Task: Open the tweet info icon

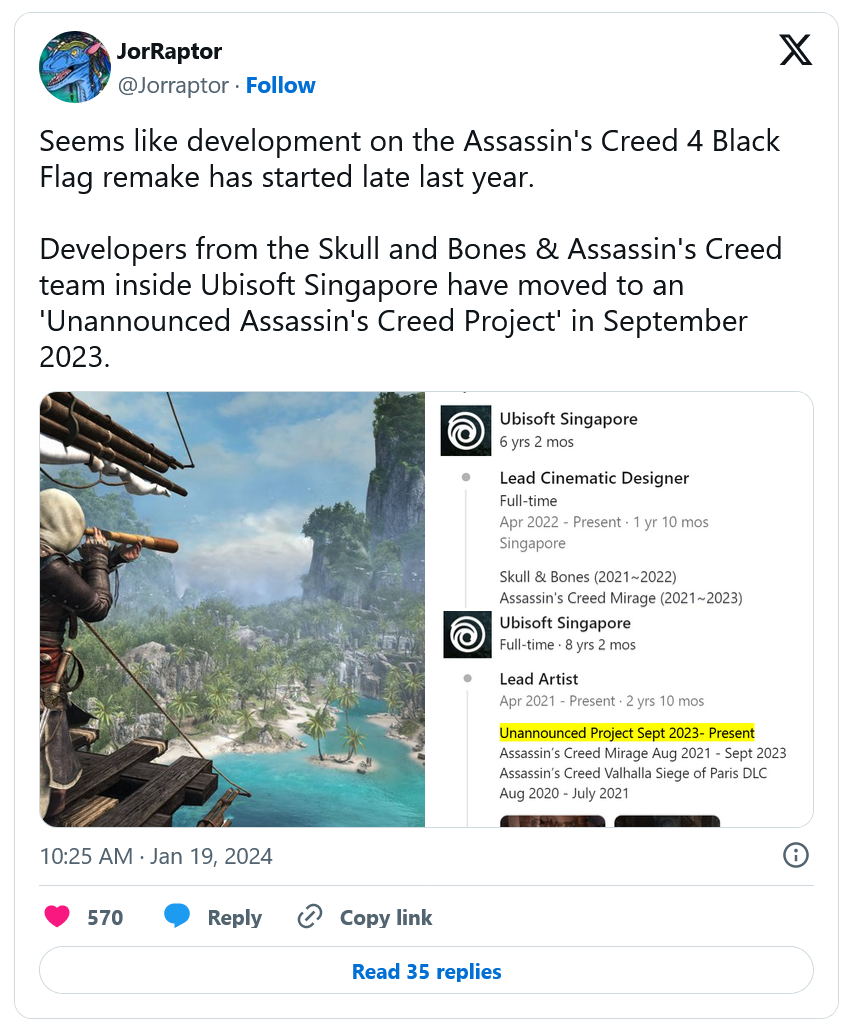Action: click(x=795, y=855)
